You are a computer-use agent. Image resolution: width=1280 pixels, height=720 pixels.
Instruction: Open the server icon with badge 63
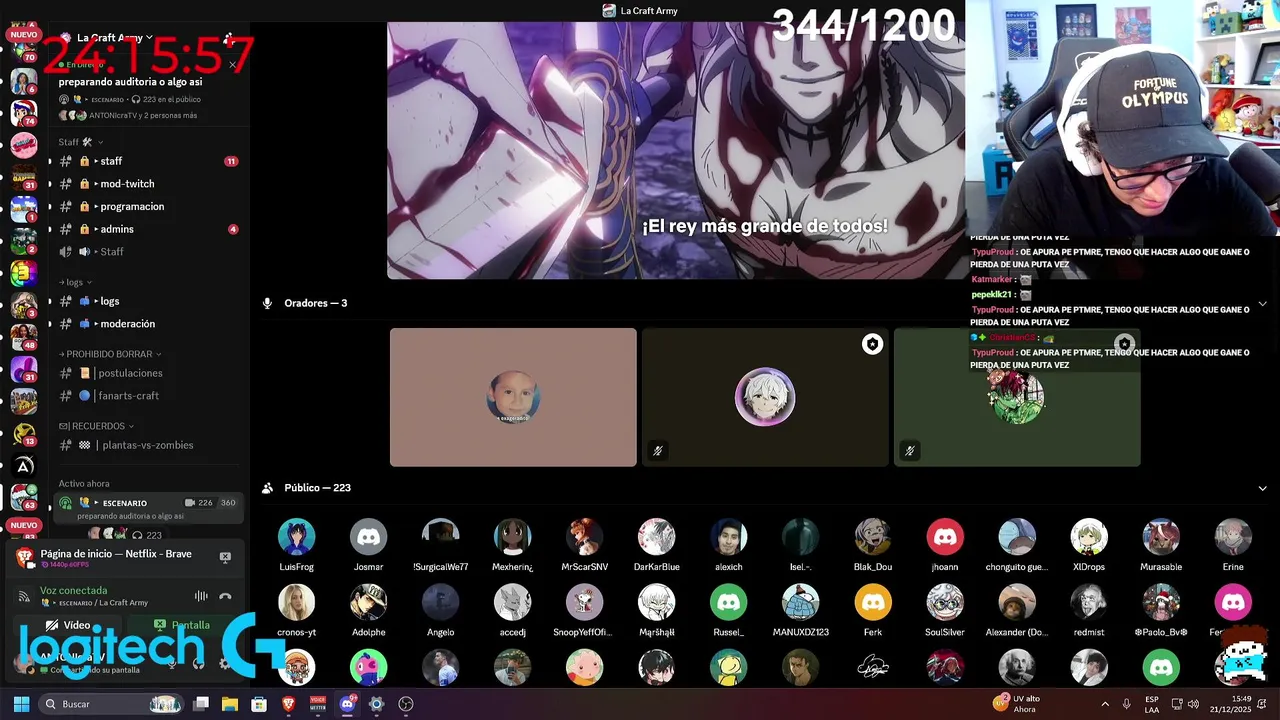tap(24, 497)
